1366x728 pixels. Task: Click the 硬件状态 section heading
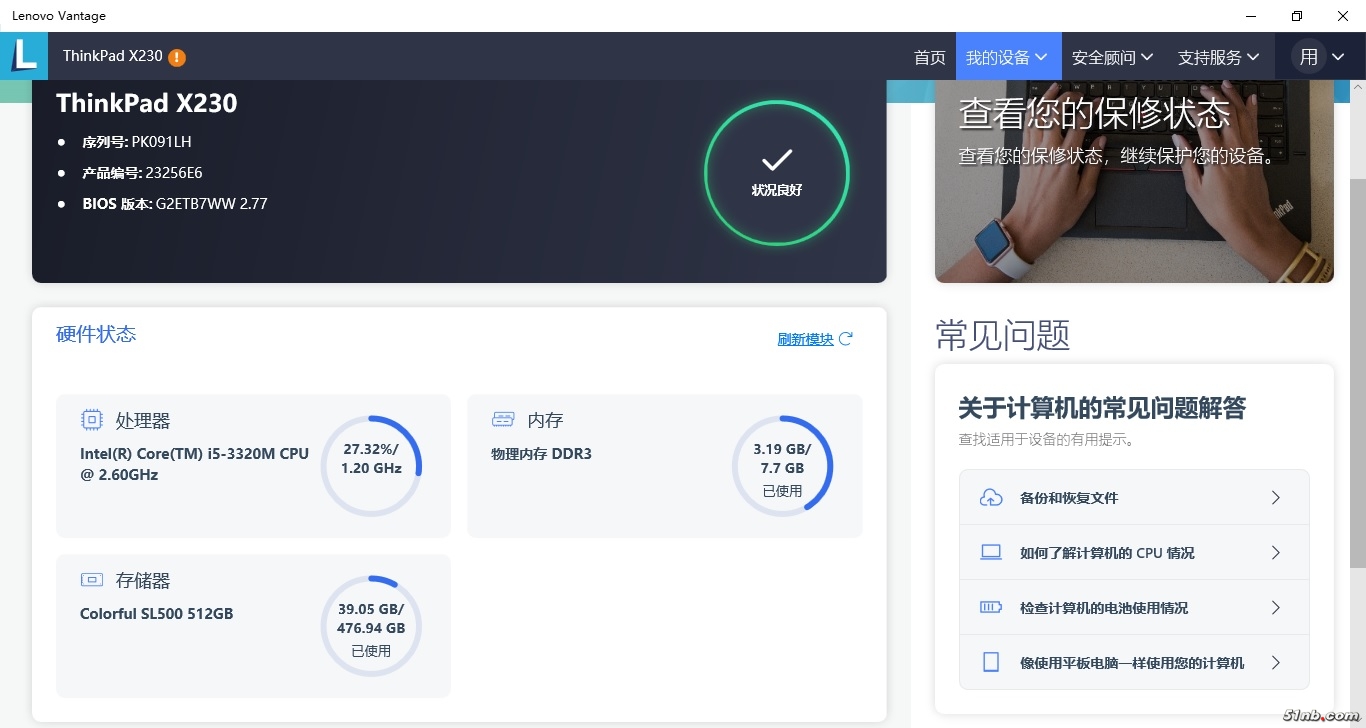(96, 334)
